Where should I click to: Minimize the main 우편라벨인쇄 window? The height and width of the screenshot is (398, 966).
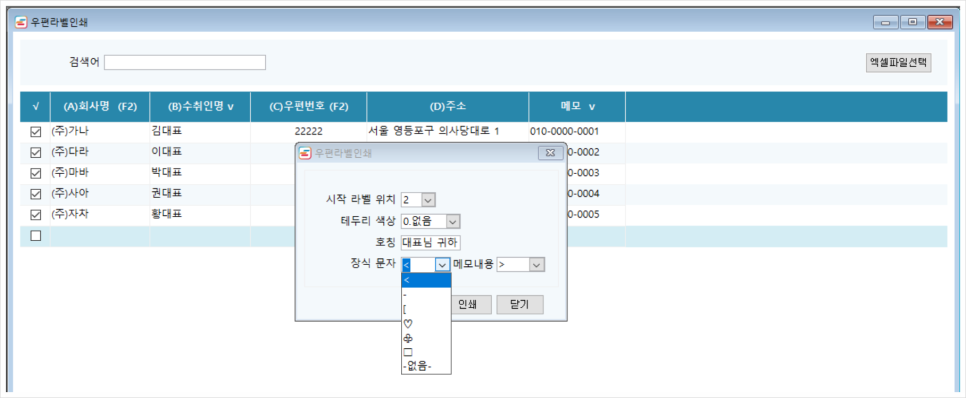point(885,23)
